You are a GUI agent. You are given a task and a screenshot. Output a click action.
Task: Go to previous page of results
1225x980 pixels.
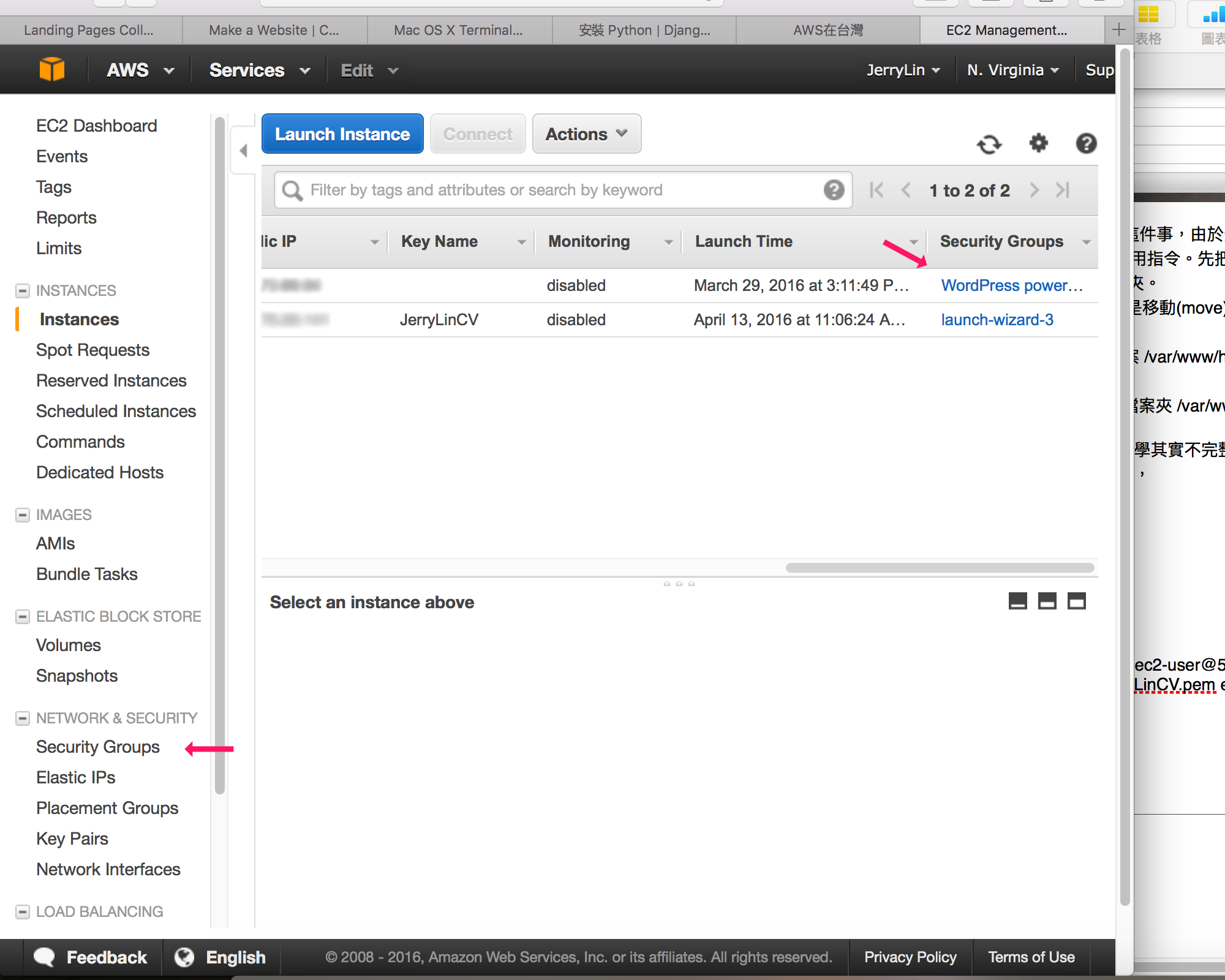click(x=906, y=190)
